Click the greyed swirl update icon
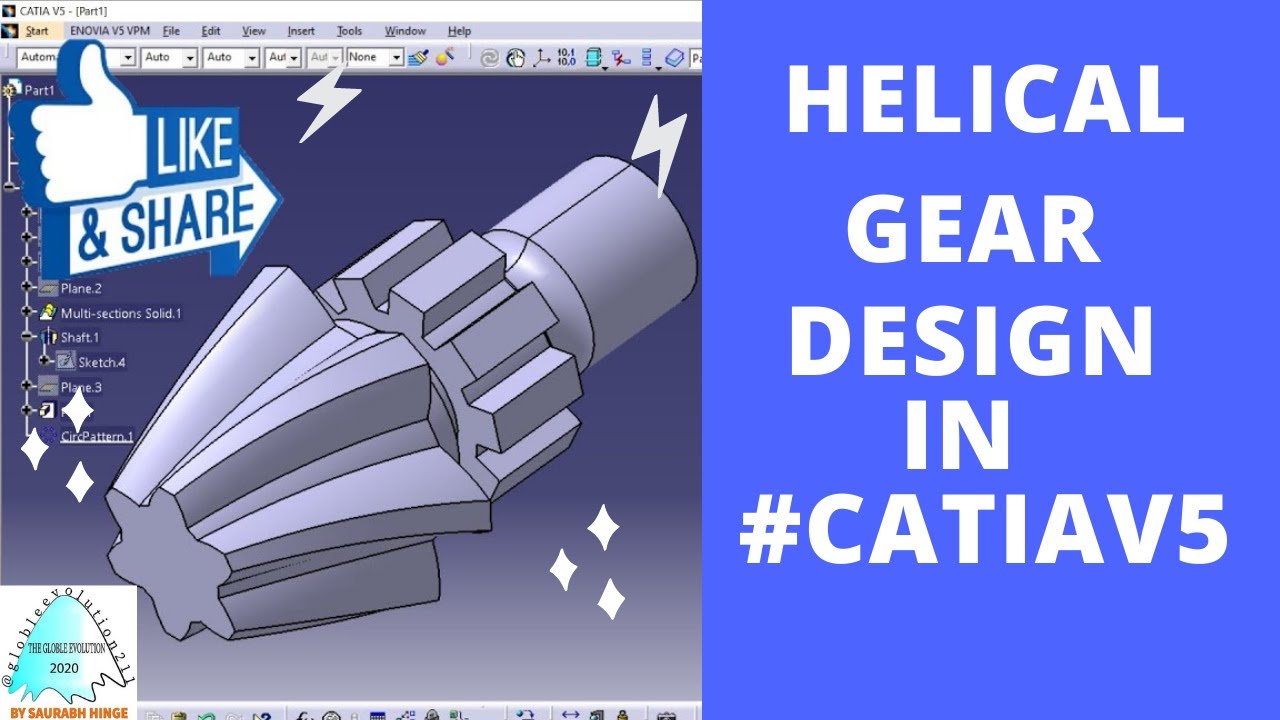This screenshot has height=720, width=1280. [489, 58]
